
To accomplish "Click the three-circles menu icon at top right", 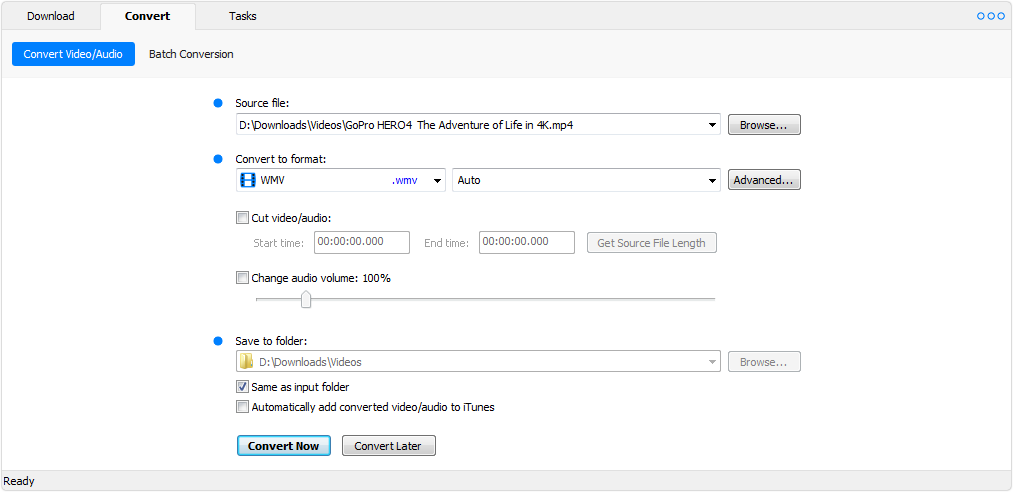I will pos(990,16).
